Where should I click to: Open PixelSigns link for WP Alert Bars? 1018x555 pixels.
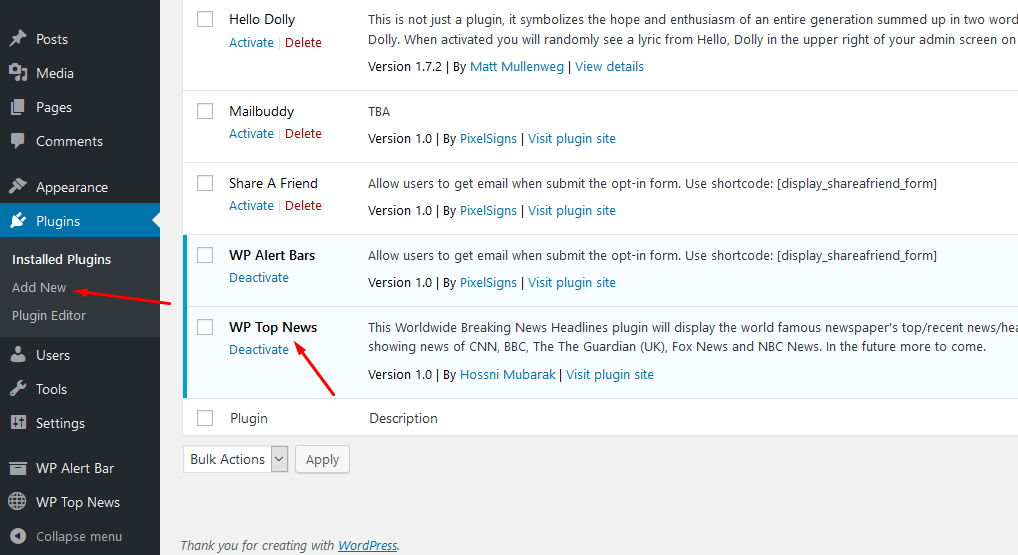point(488,282)
